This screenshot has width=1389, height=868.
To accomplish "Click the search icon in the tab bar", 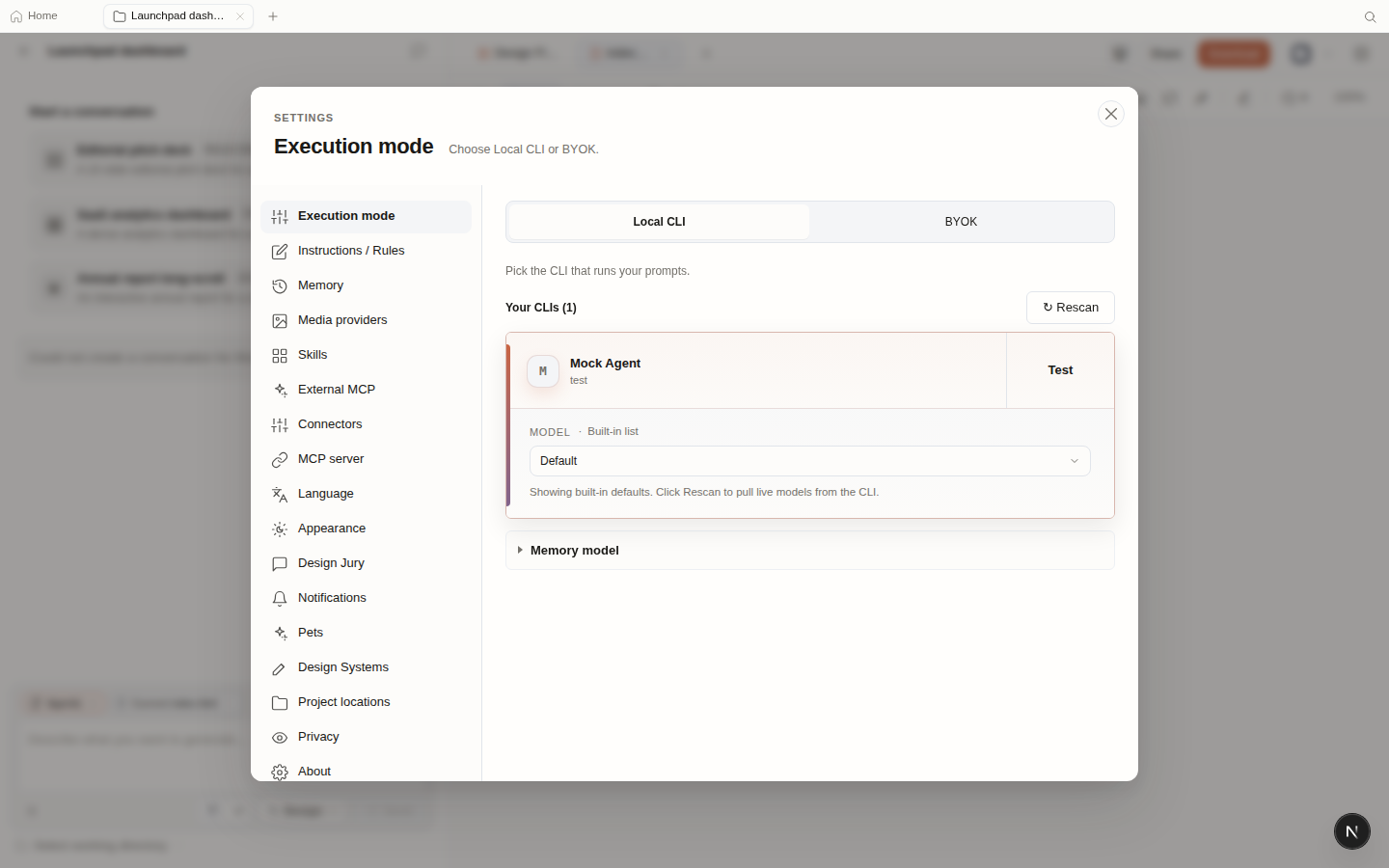I will (1370, 16).
